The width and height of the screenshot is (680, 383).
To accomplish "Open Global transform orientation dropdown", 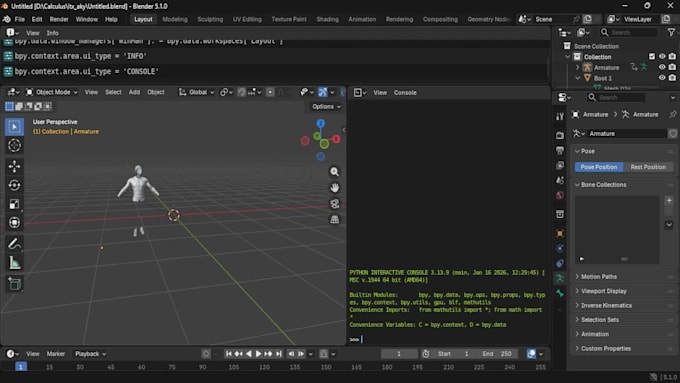I will (x=197, y=92).
